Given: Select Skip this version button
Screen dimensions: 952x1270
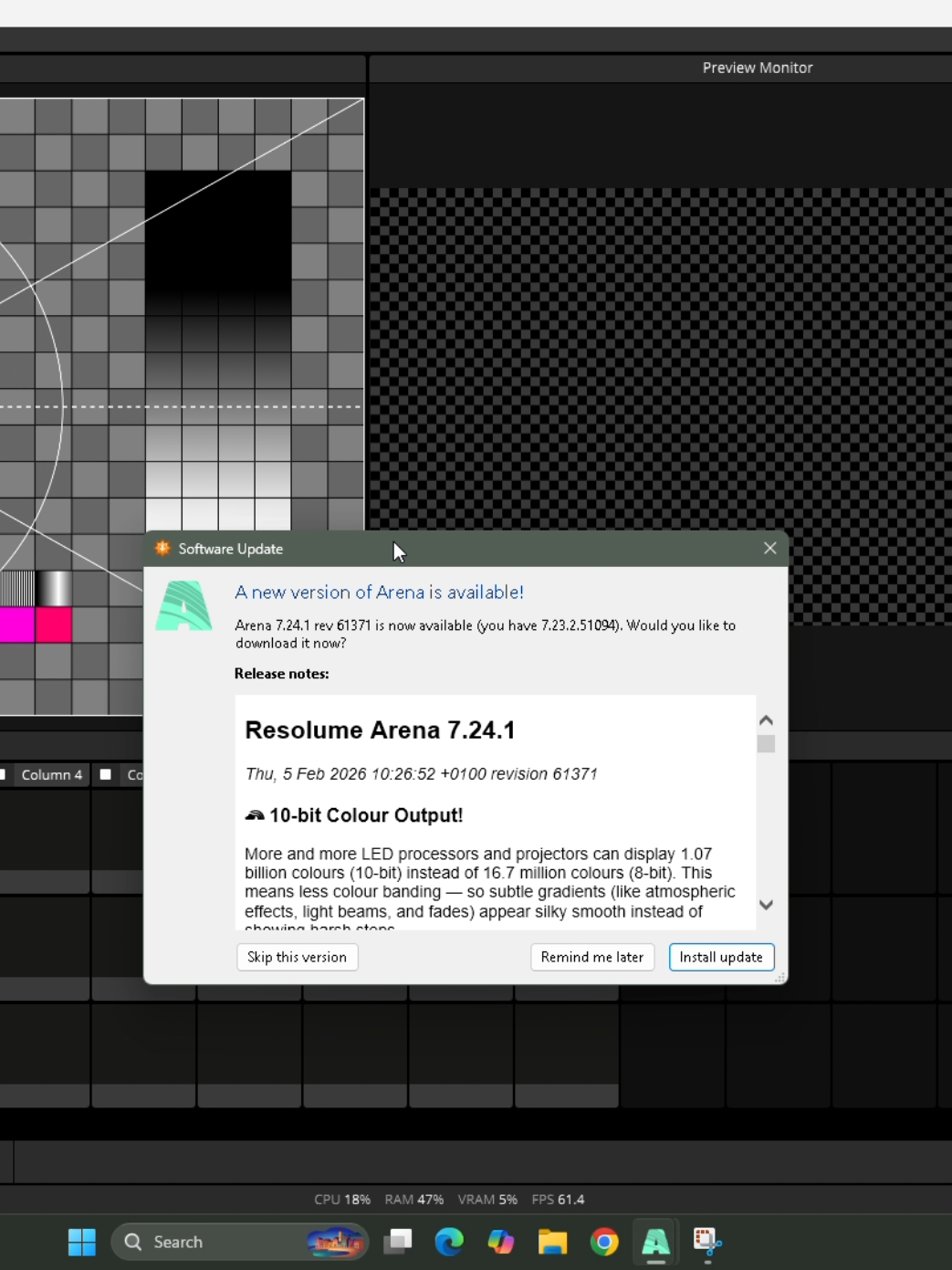Looking at the screenshot, I should click(x=297, y=957).
